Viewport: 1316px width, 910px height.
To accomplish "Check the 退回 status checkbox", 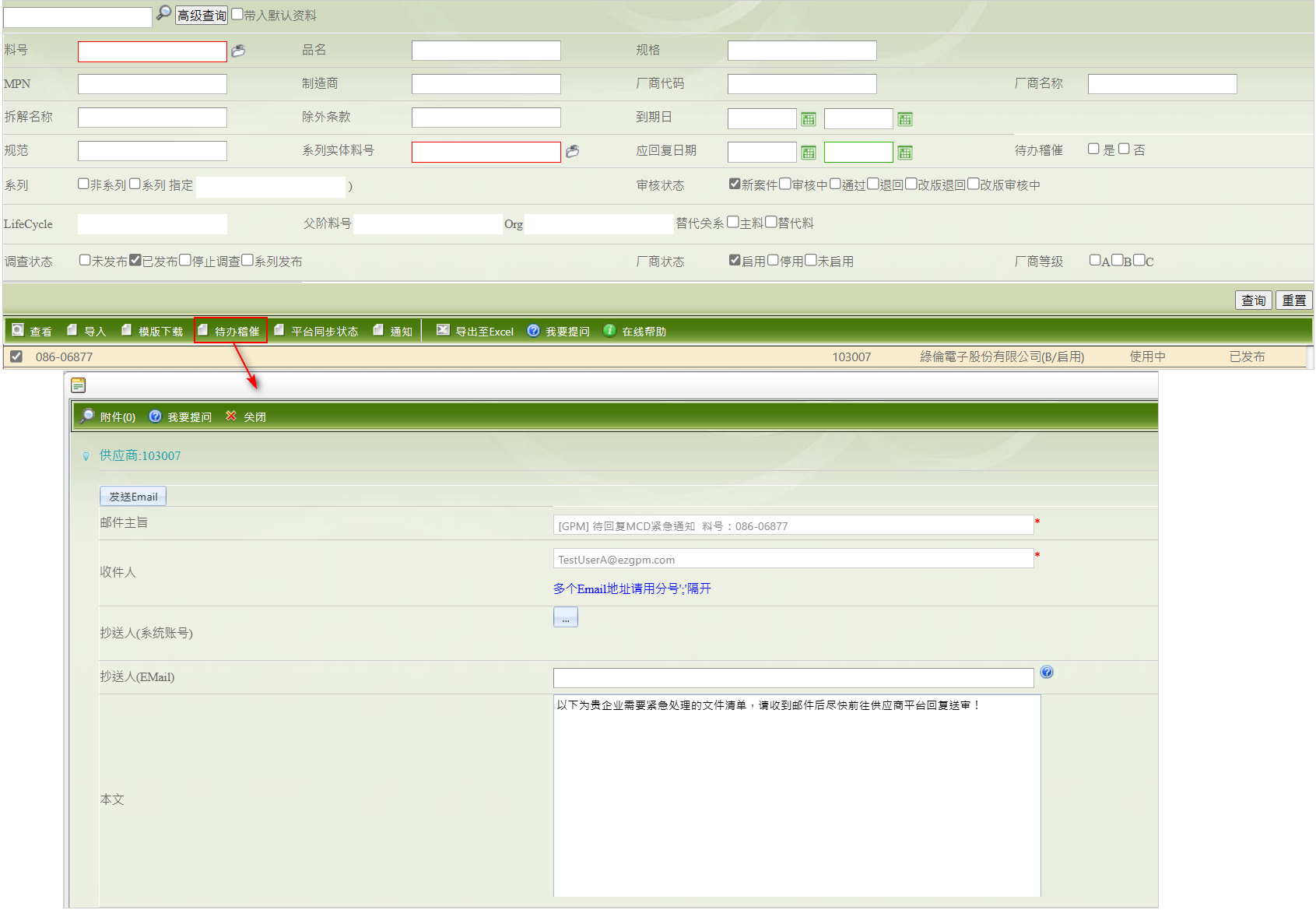I will pos(873,184).
